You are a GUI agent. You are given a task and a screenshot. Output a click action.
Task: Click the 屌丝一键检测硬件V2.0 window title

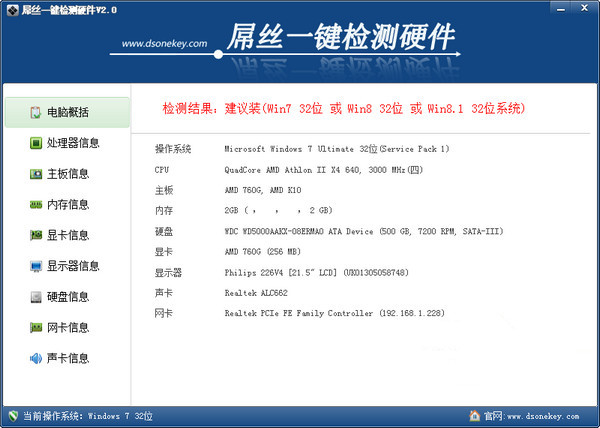[x=69, y=10]
